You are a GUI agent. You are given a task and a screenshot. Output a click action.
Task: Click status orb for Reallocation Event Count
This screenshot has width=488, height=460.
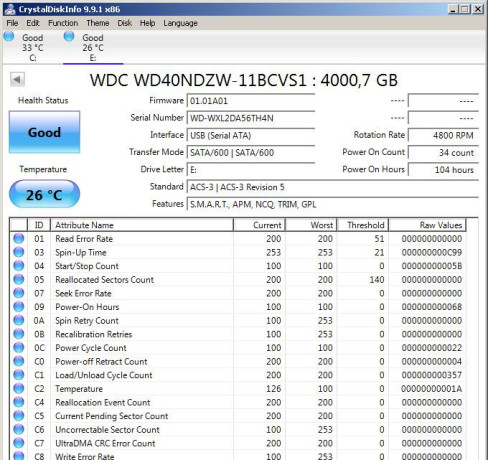tap(19, 402)
